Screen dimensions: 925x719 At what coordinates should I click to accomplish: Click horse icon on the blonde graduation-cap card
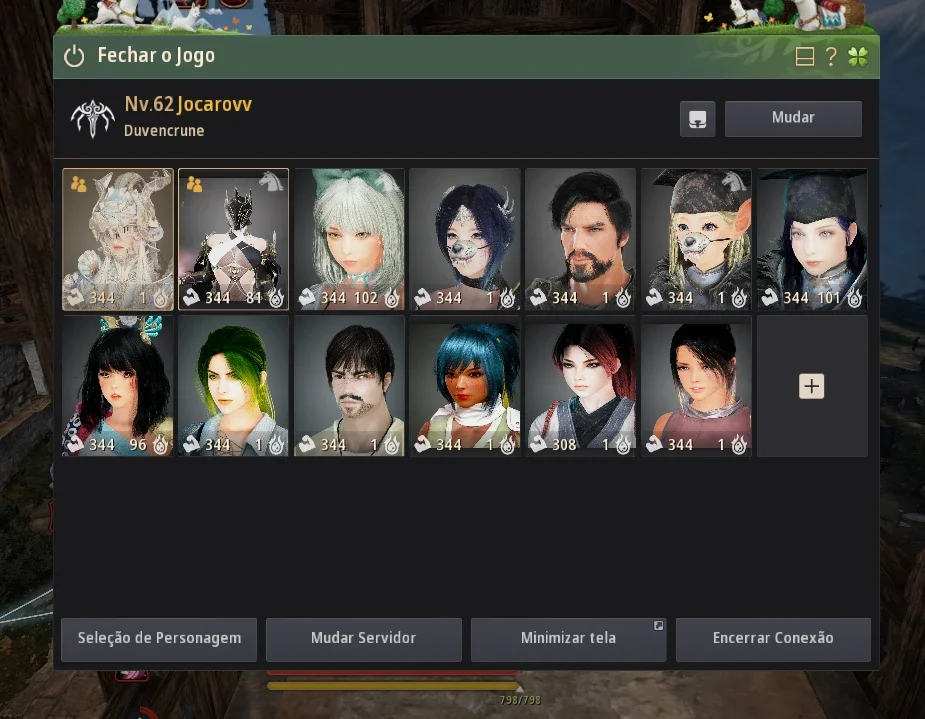(x=734, y=182)
